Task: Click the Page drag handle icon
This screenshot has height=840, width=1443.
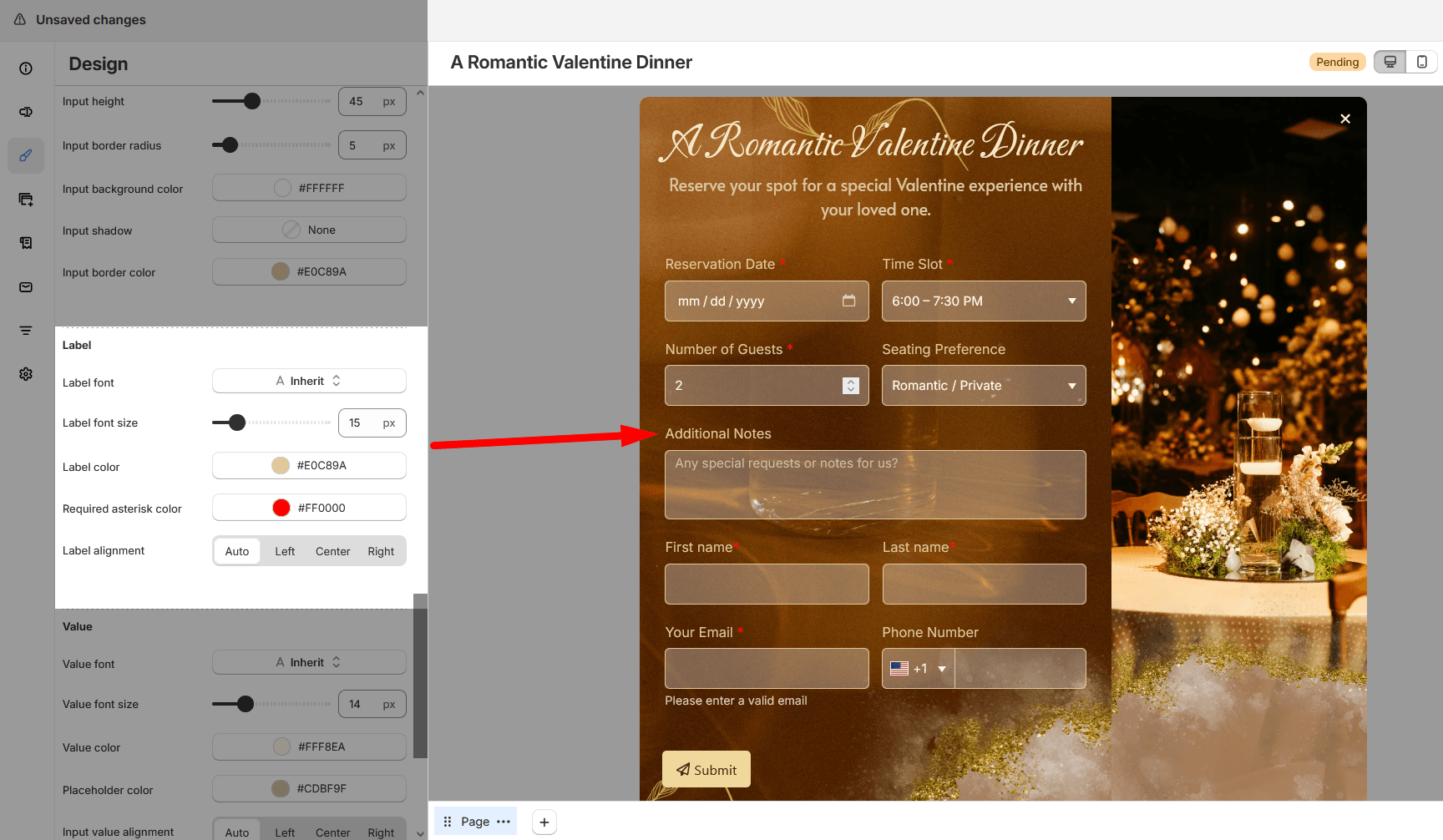Action: 448,822
